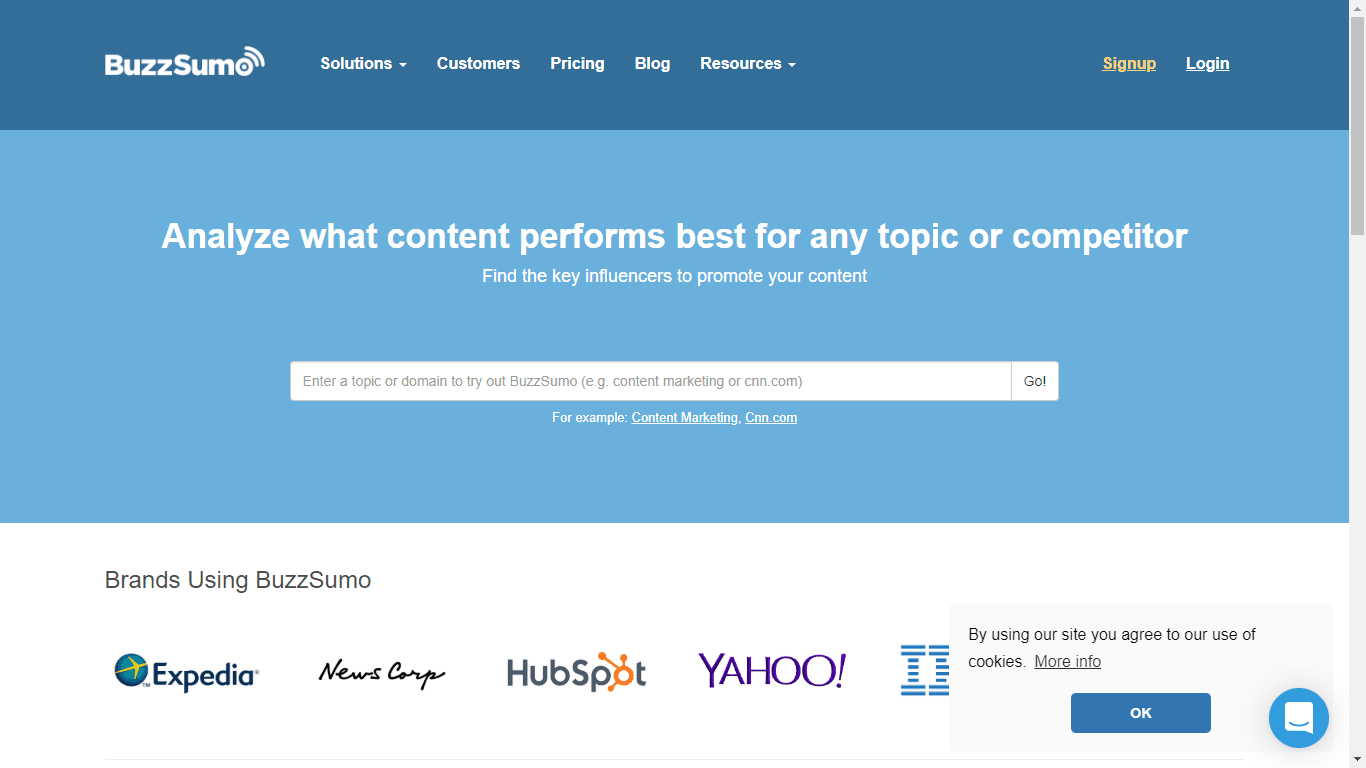Click the Login link
The image size is (1366, 768).
click(1207, 63)
